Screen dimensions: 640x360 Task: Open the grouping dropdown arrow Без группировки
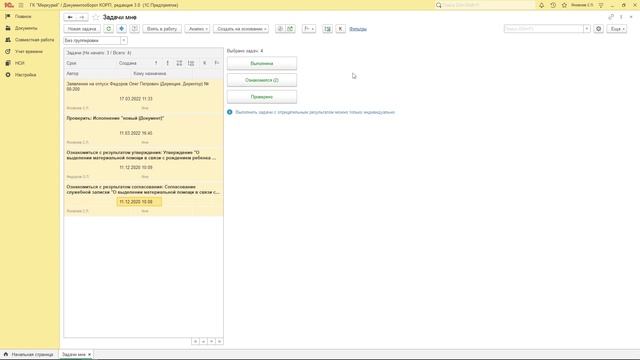124,40
